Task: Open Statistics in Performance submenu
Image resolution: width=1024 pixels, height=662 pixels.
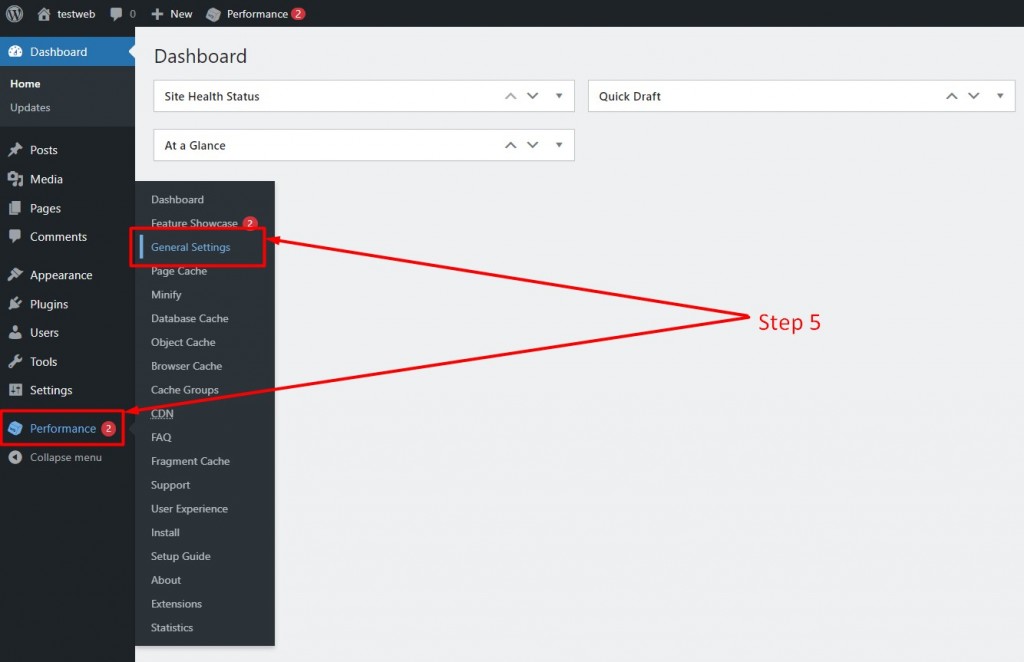Action: 172,627
